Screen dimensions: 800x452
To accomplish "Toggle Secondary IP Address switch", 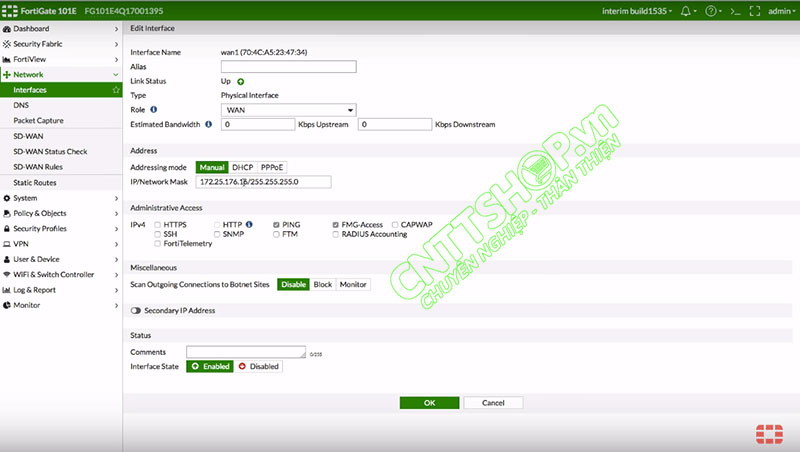I will tap(135, 310).
